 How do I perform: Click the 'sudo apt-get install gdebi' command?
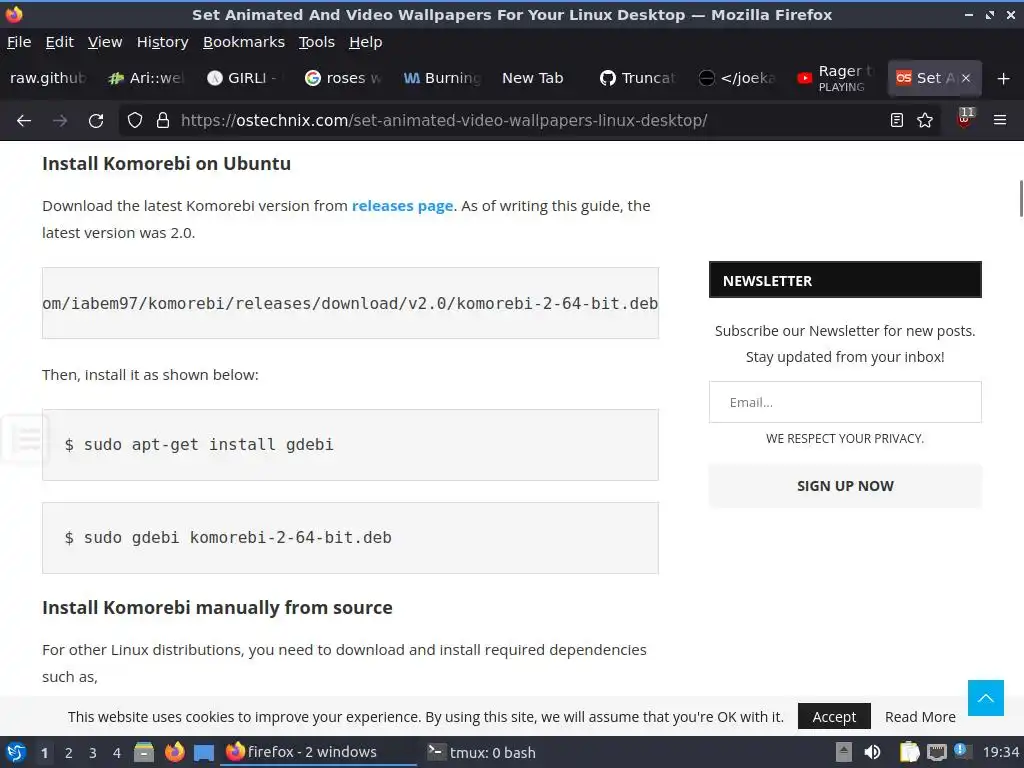199,445
